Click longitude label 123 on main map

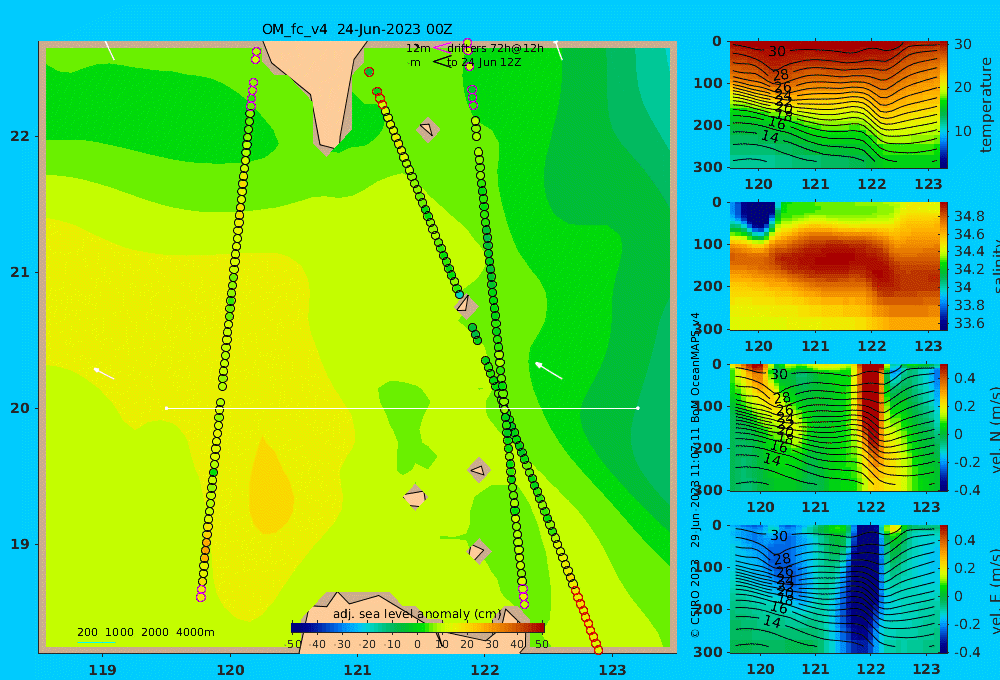click(613, 670)
